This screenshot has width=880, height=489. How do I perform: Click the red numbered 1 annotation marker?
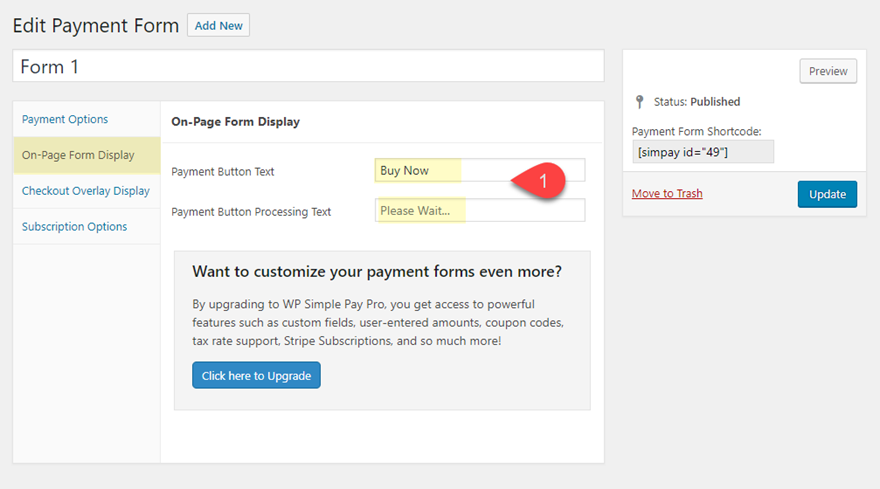point(541,181)
